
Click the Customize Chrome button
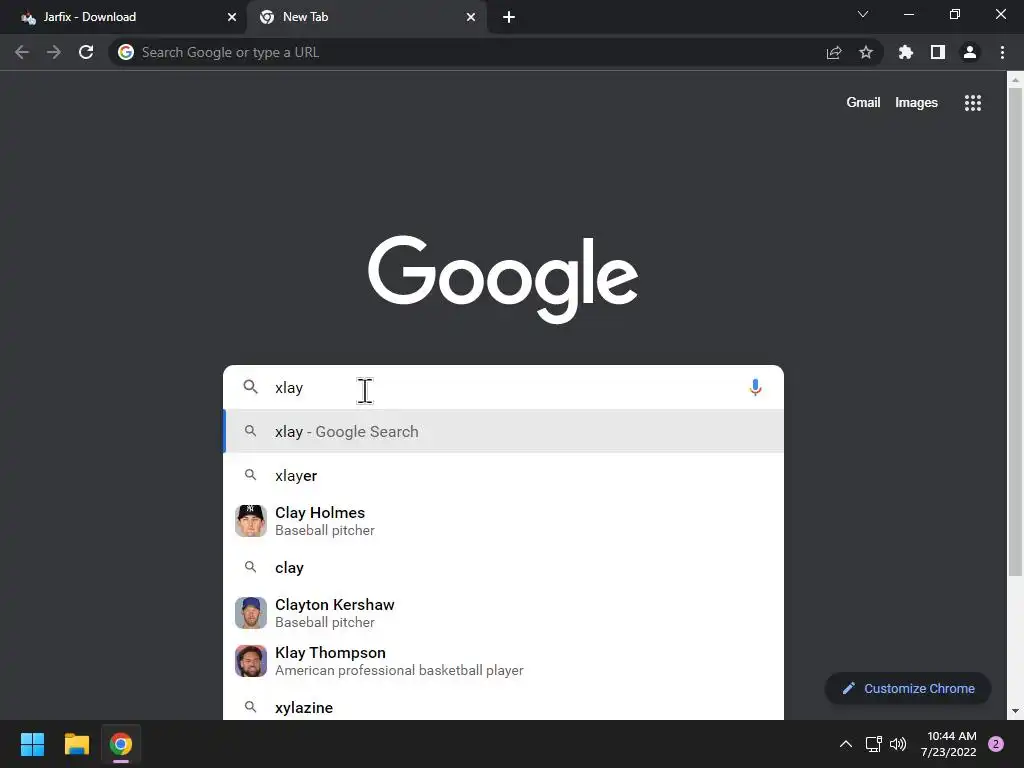point(908,688)
